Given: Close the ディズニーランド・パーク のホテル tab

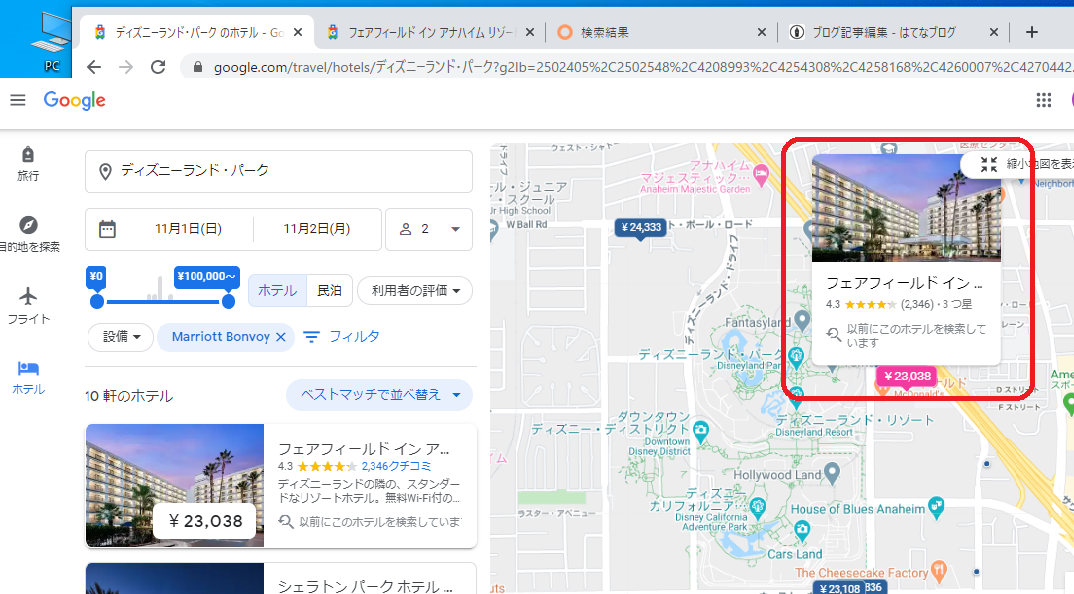Looking at the screenshot, I should point(298,32).
